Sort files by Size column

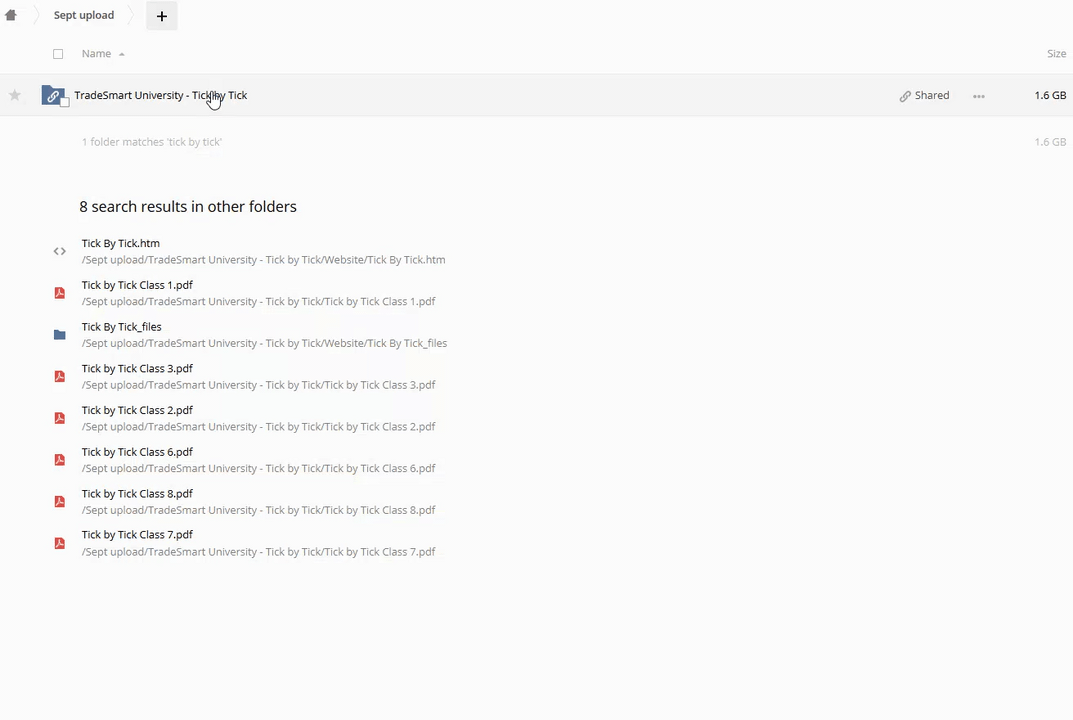pyautogui.click(x=1055, y=54)
